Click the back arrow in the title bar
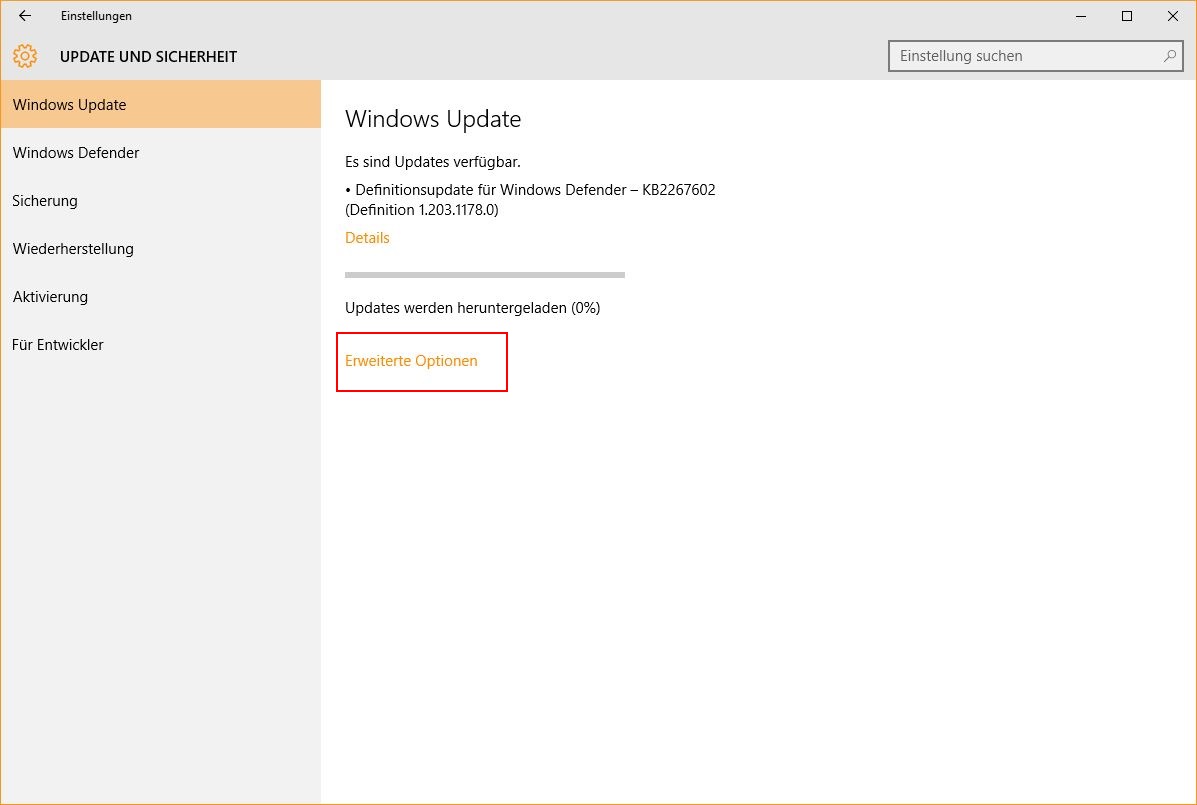Viewport: 1197px width, 805px height. (25, 16)
